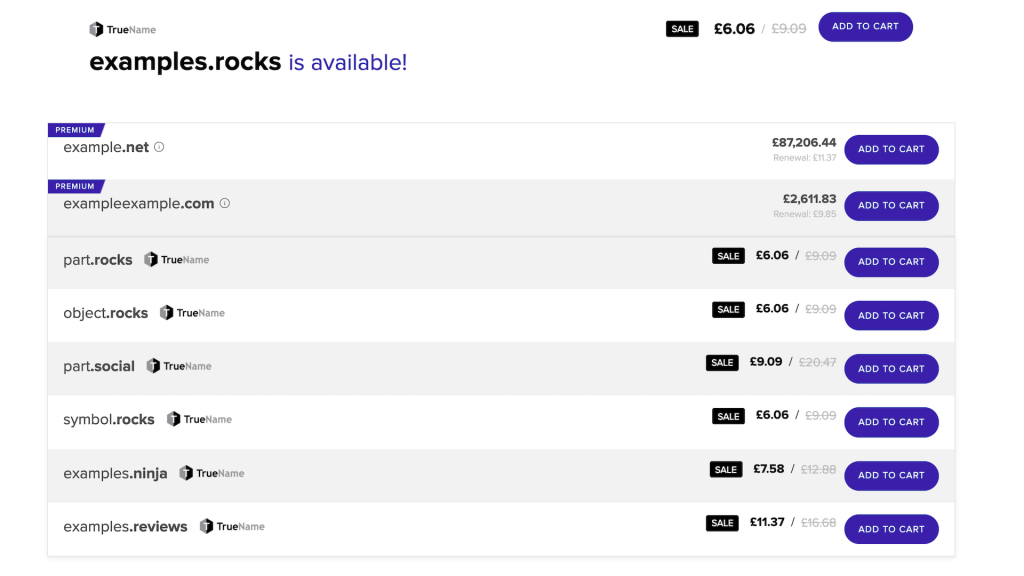Image resolution: width=1024 pixels, height=576 pixels.
Task: Click the TrueName logo beside object.rocks
Action: [x=193, y=313]
